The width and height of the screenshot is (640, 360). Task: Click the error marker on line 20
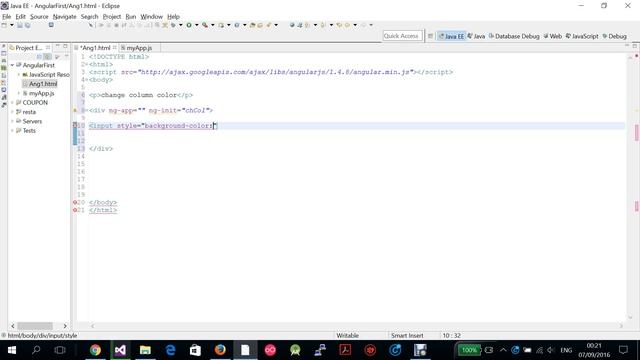click(75, 202)
